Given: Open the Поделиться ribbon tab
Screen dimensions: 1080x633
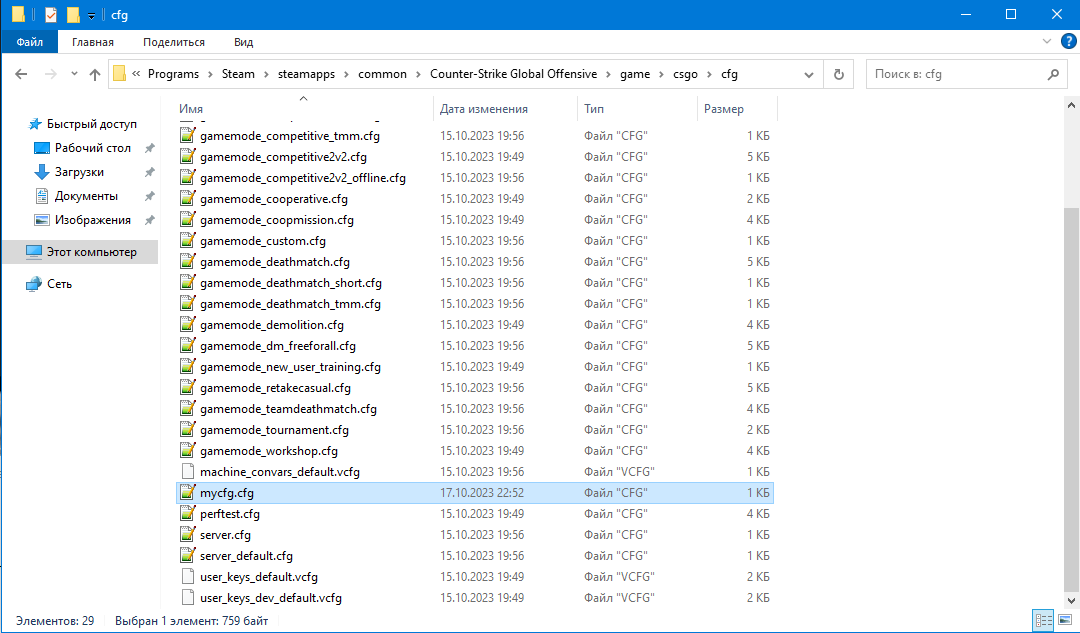Looking at the screenshot, I should click(x=174, y=42).
